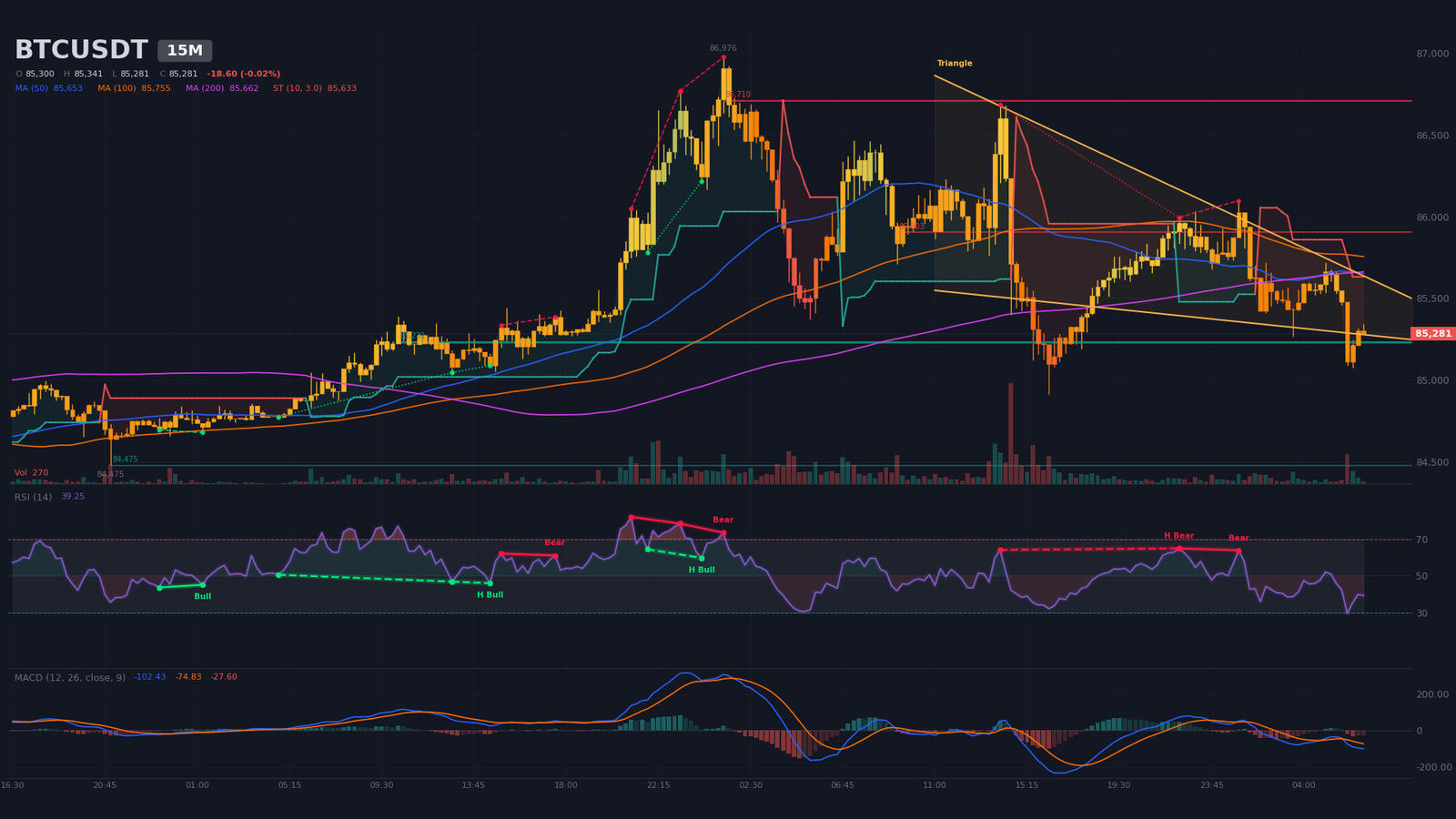Select the open value 85,300
The height and width of the screenshot is (819, 1456).
[40, 74]
